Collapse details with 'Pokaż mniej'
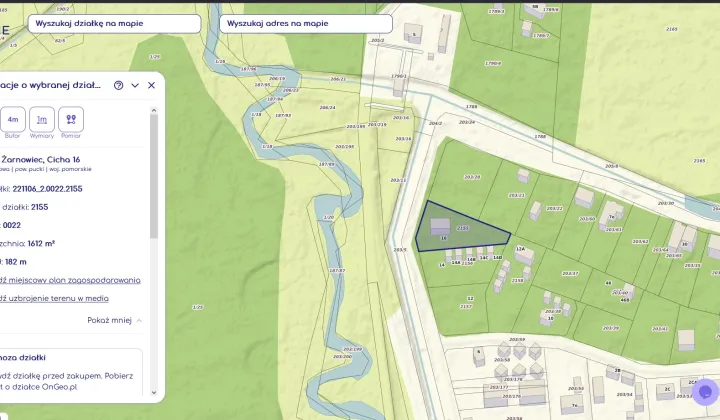The image size is (720, 420). tap(114, 320)
